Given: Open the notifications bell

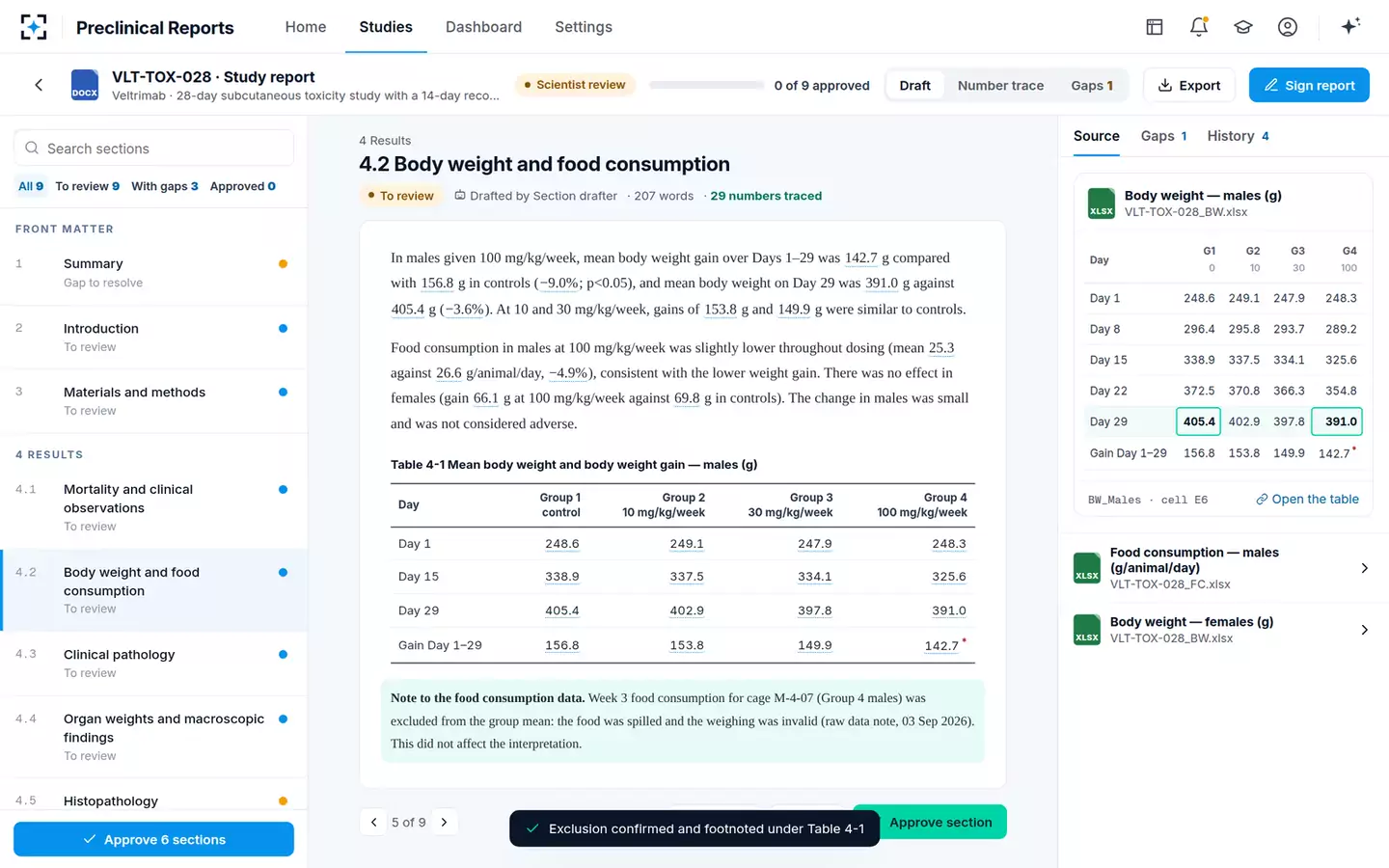Looking at the screenshot, I should tap(1199, 27).
